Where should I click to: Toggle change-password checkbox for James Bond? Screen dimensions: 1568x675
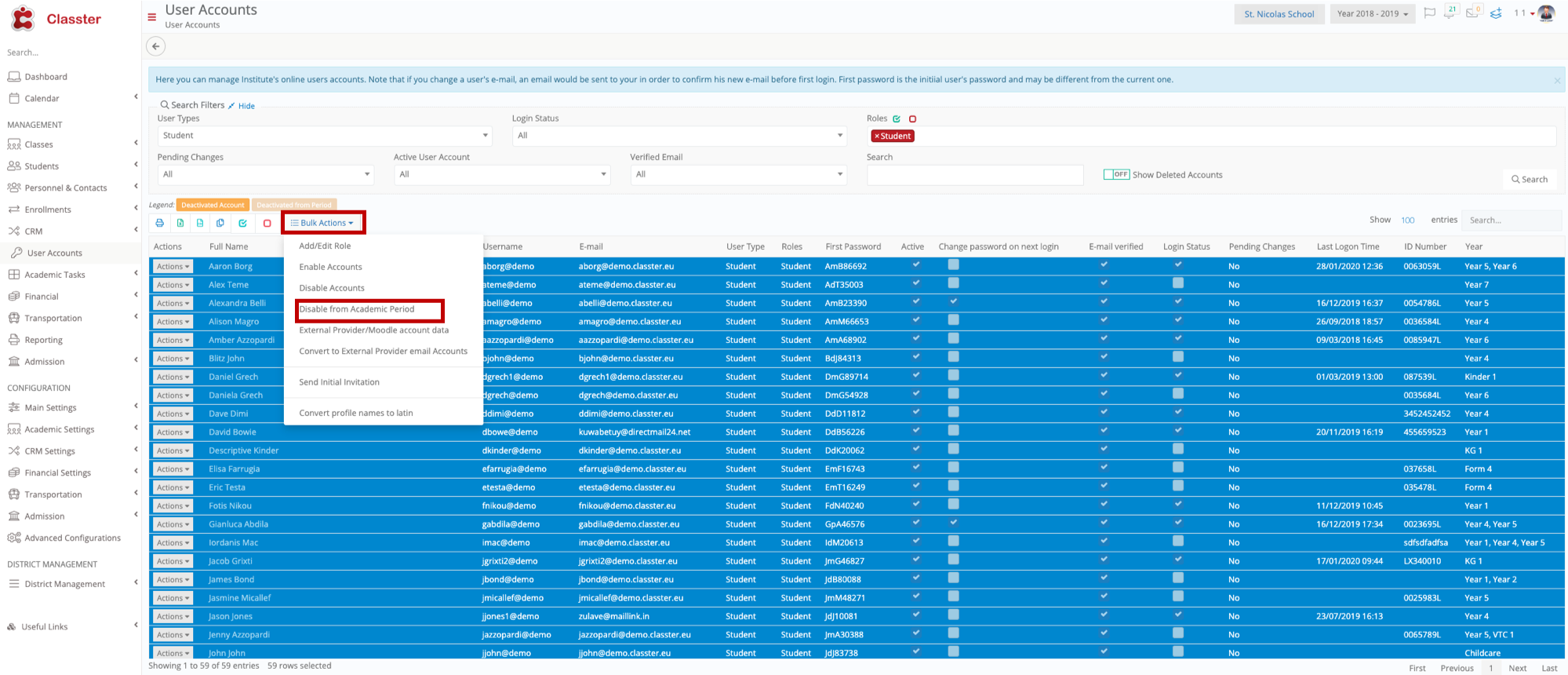953,578
